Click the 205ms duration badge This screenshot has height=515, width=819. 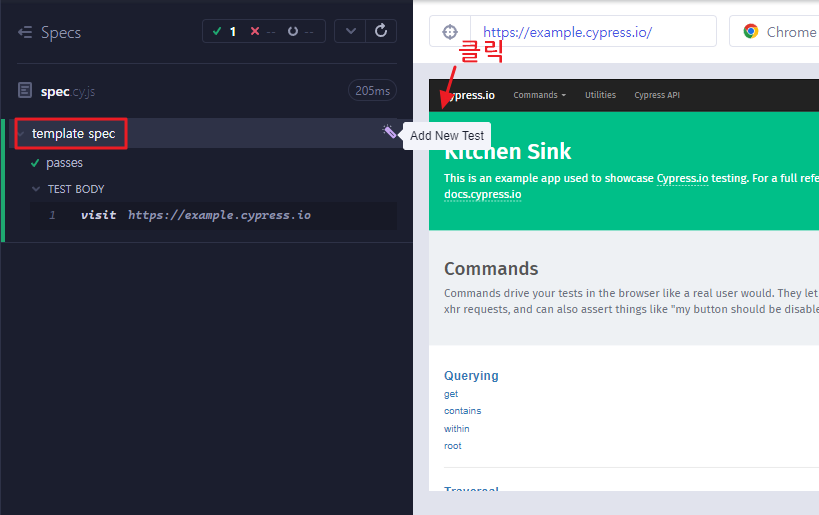coord(372,90)
